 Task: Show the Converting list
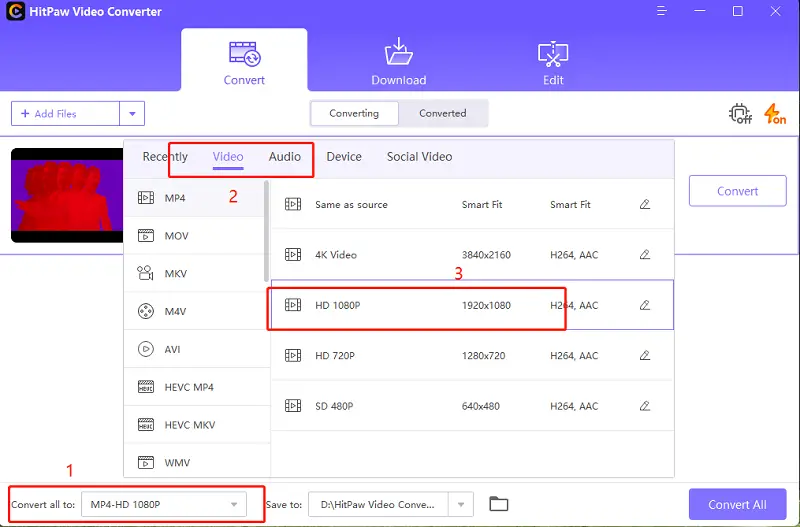[354, 113]
